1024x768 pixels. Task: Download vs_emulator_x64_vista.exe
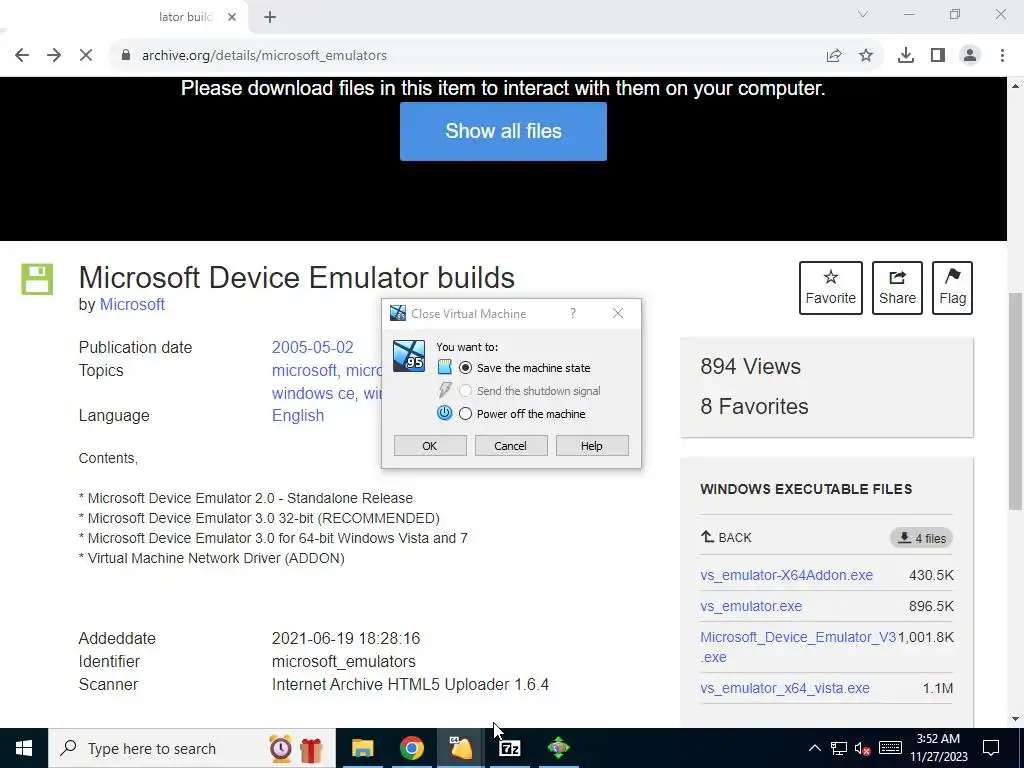[x=785, y=688]
